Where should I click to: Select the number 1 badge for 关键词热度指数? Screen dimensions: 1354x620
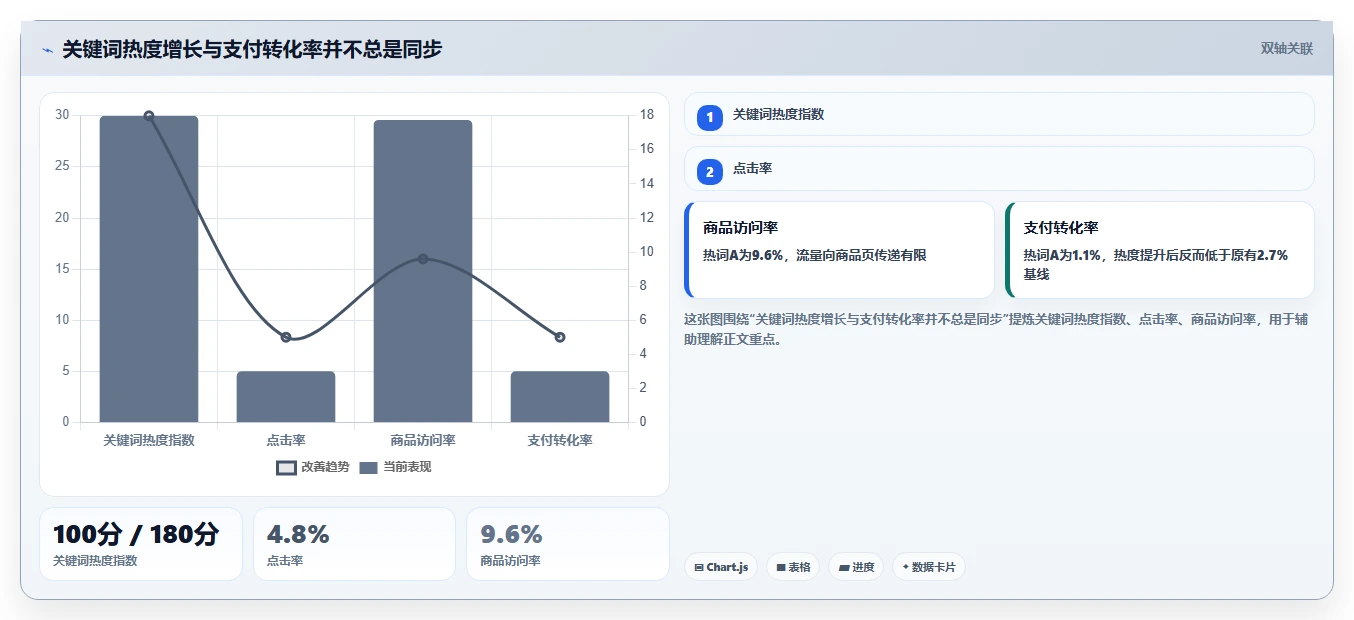710,117
